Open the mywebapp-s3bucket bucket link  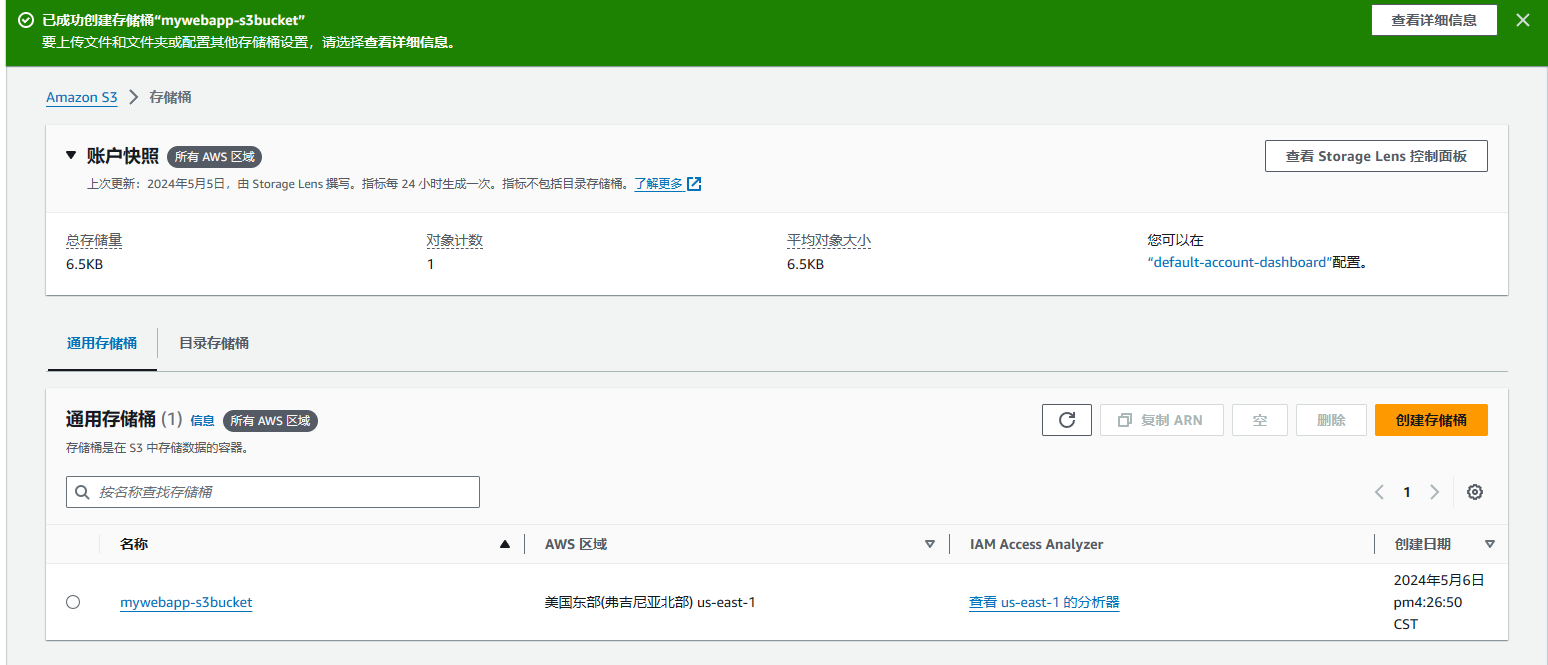[186, 602]
